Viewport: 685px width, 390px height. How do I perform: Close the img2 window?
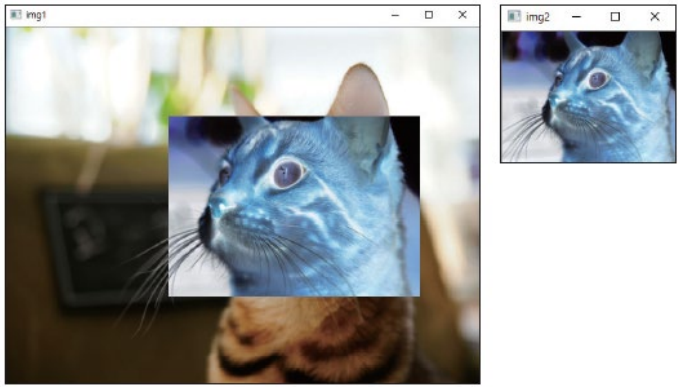coord(654,17)
